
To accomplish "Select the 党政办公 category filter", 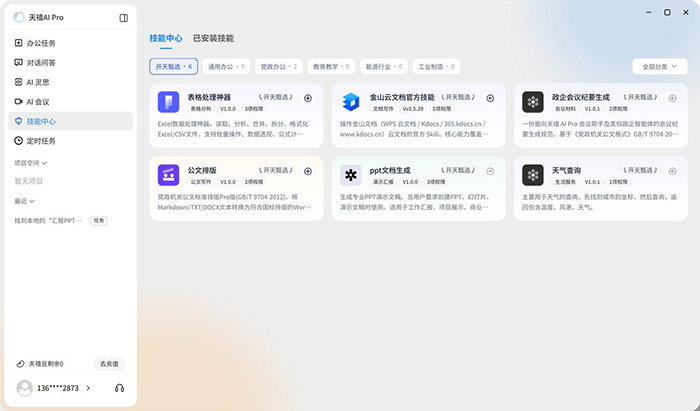I will point(279,66).
